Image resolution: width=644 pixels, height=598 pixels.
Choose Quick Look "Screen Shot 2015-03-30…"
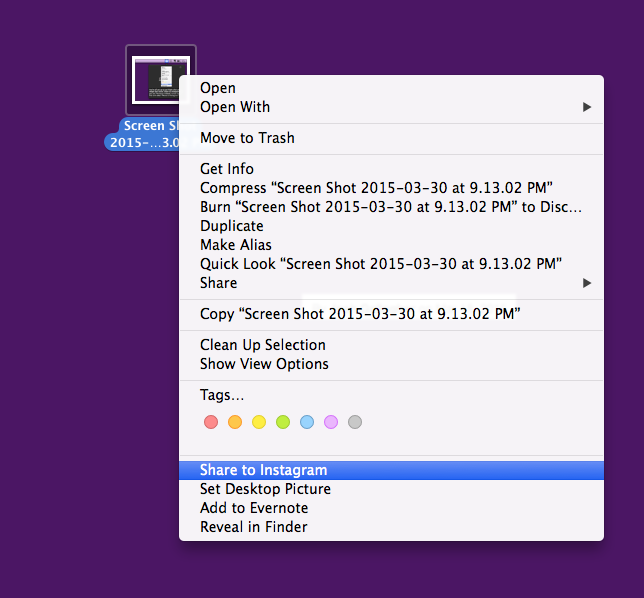(x=391, y=264)
